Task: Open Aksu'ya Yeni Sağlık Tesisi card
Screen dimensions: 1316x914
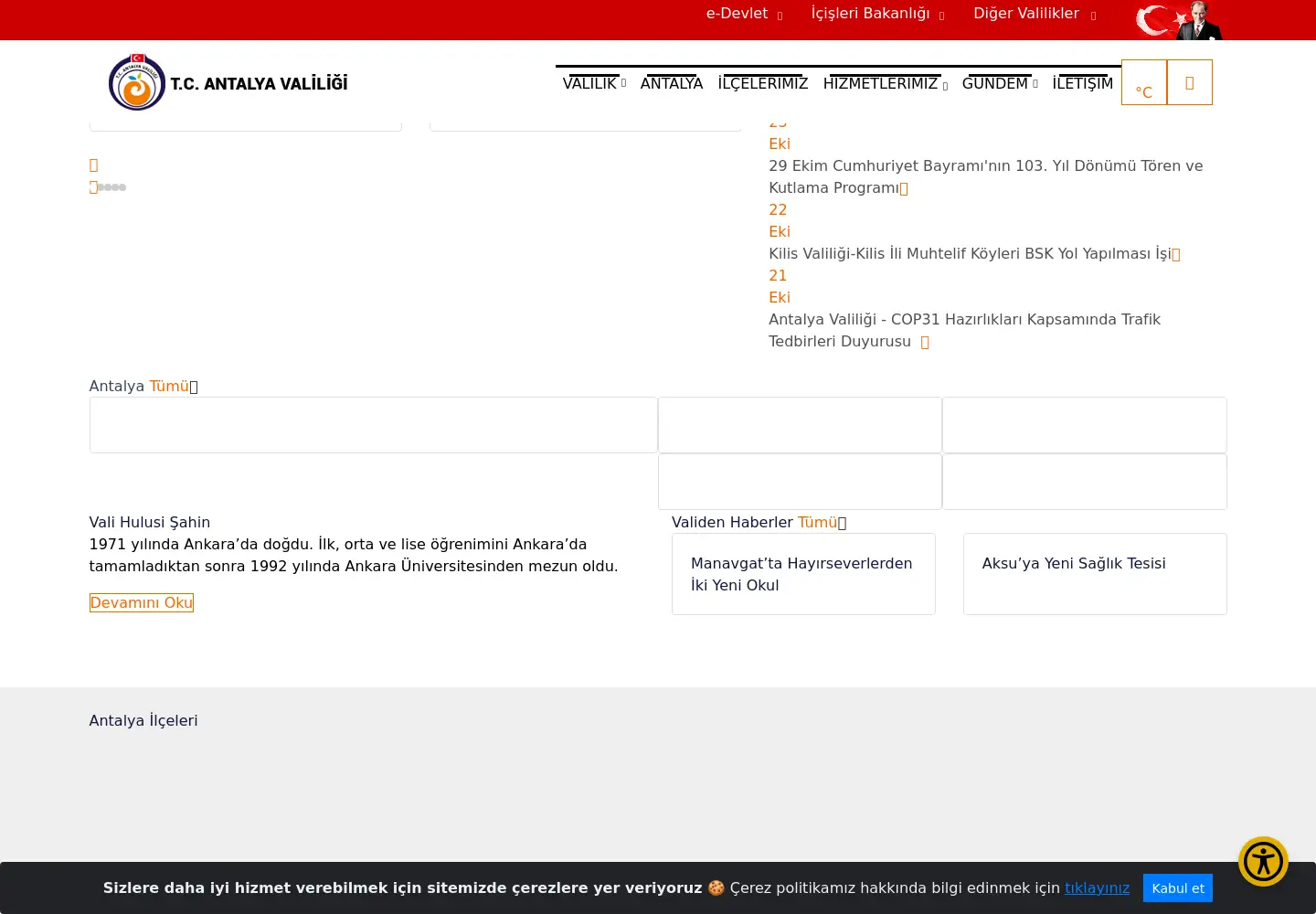Action: point(1095,574)
